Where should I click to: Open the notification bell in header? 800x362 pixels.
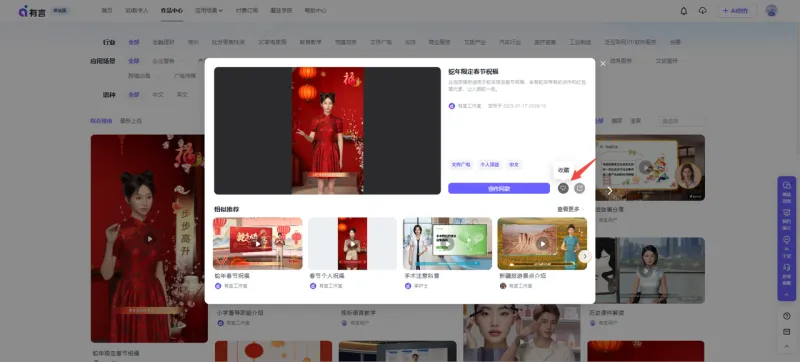coord(684,11)
